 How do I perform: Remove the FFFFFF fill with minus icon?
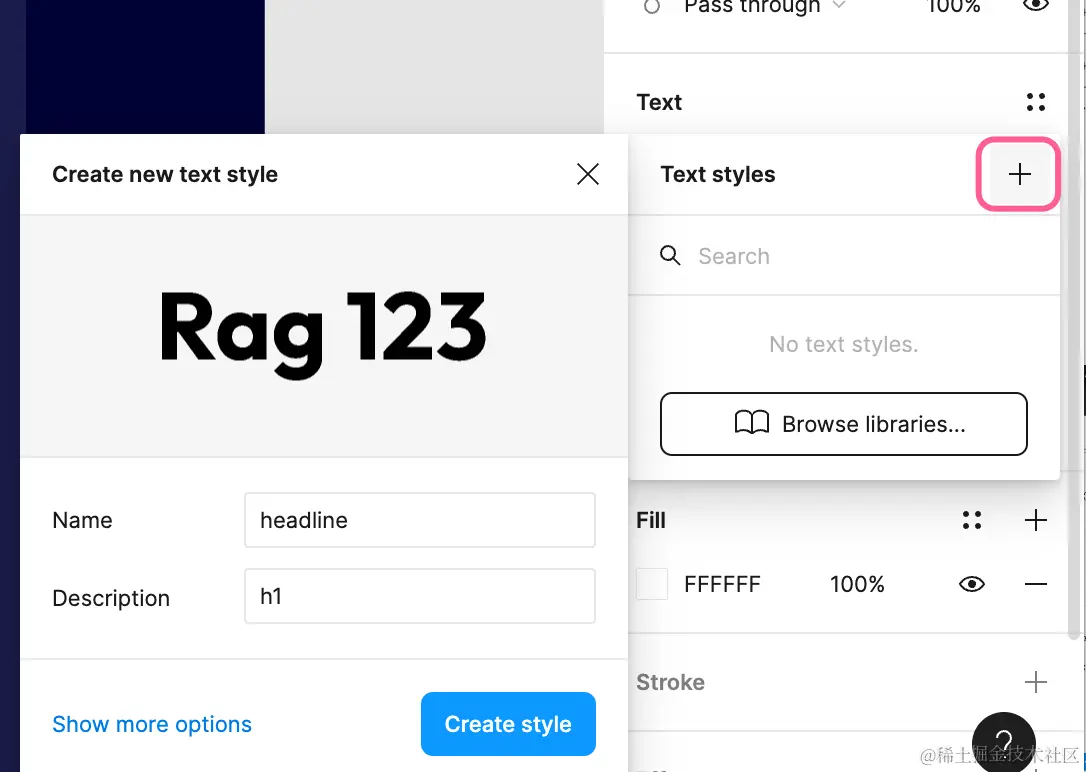(1035, 584)
